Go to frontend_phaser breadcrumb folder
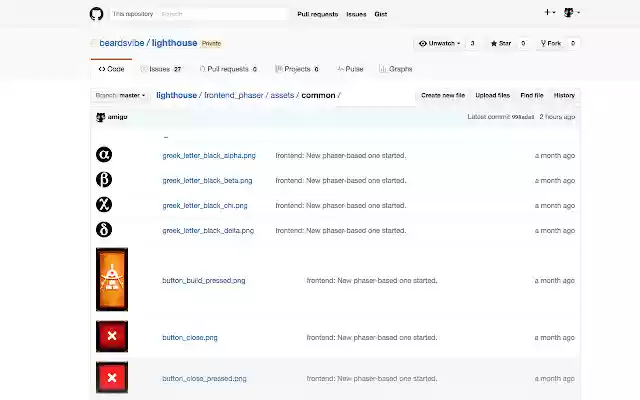Viewport: 640px width, 400px height. (233, 96)
